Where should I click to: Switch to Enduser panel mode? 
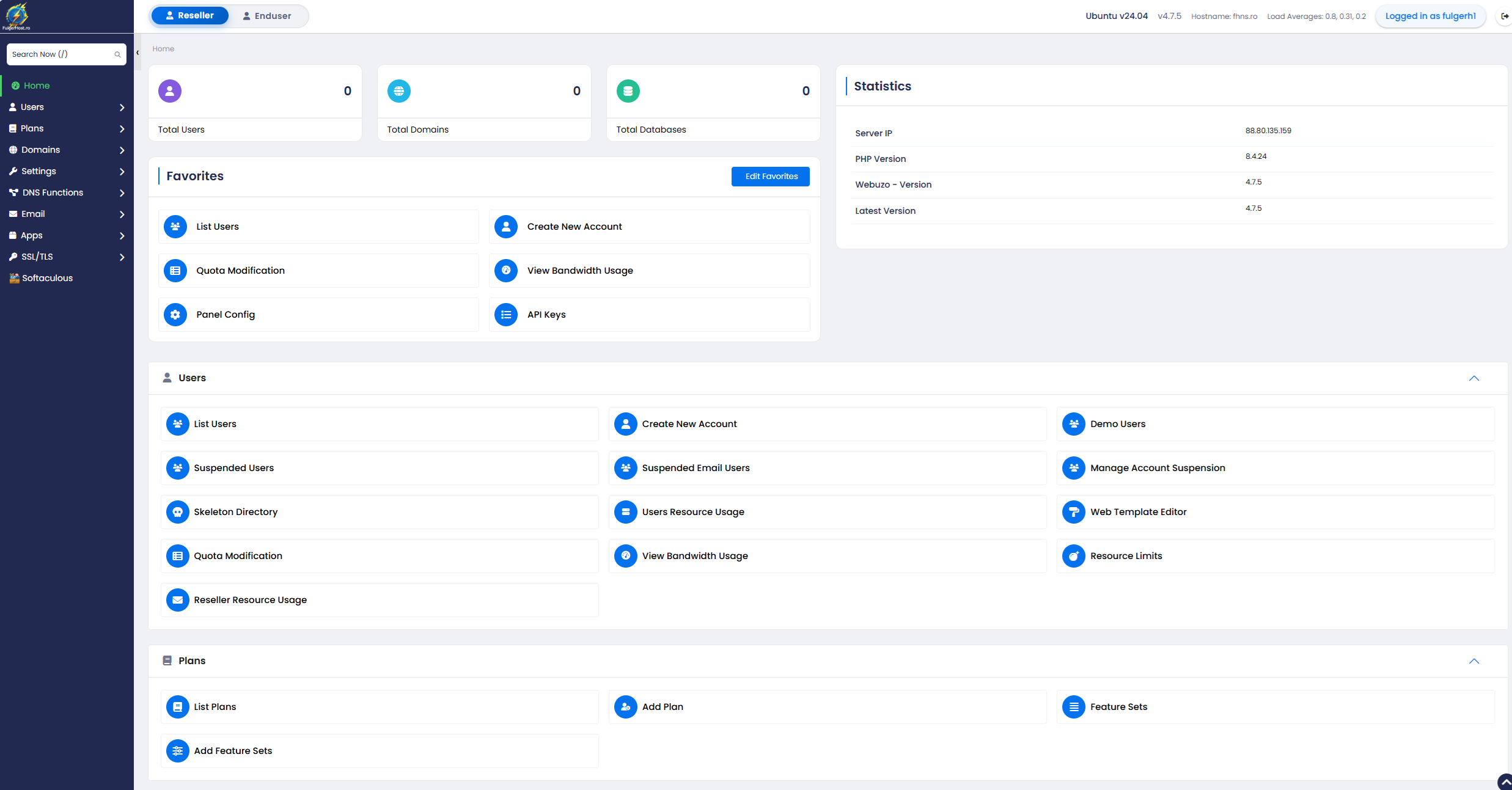[x=267, y=16]
